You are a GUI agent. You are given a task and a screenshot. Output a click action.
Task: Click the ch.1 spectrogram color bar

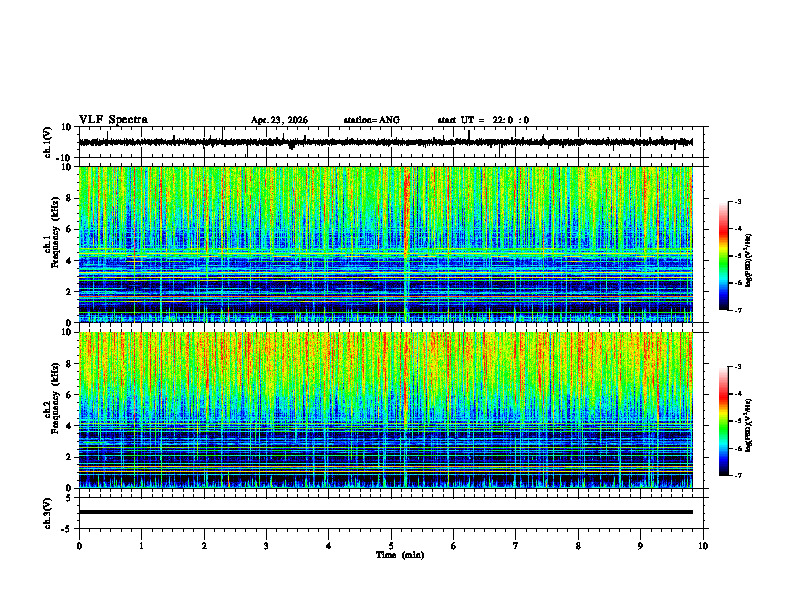tap(723, 256)
